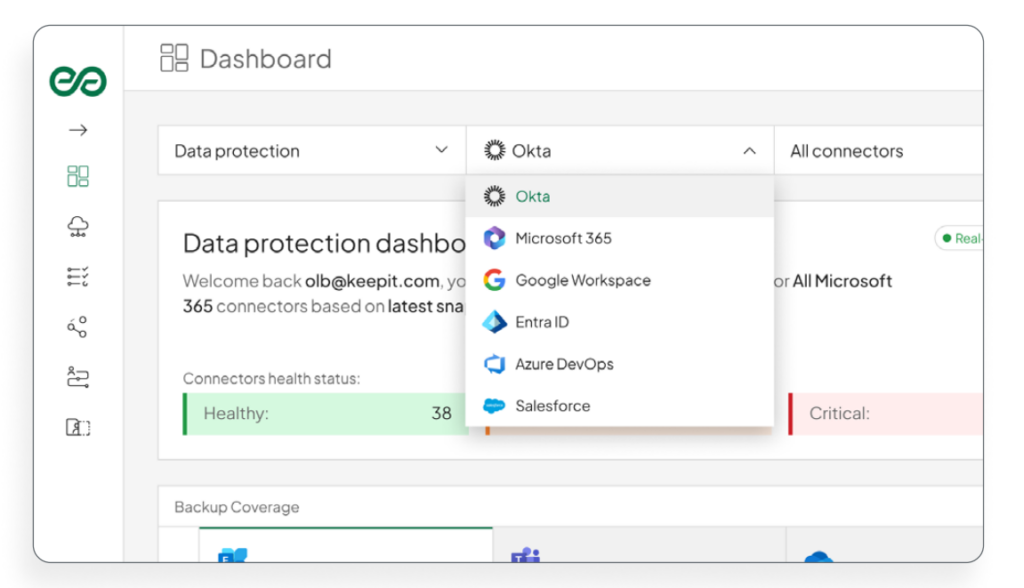Viewport: 1024px width, 588px height.
Task: Collapse the Okta dropdown chevron
Action: 749,151
